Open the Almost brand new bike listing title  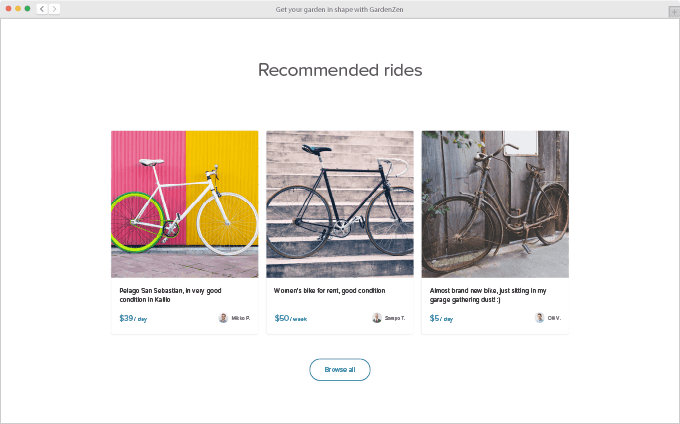(488, 294)
